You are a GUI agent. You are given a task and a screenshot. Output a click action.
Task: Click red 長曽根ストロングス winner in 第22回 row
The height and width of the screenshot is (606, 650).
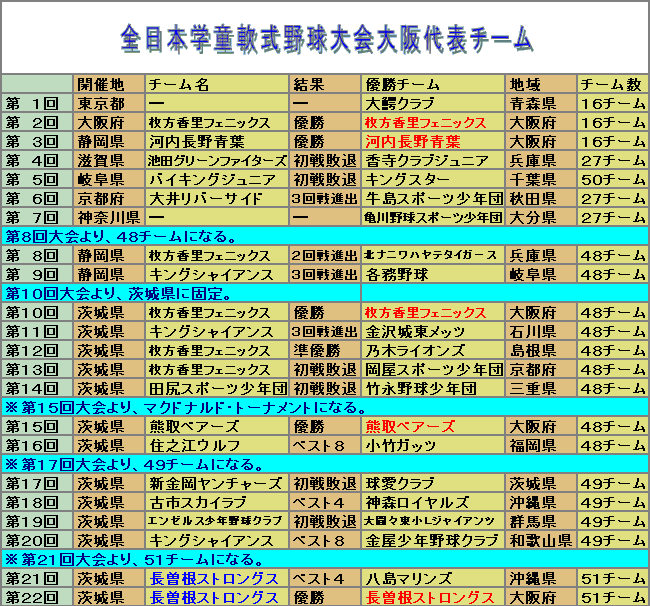tap(430, 597)
